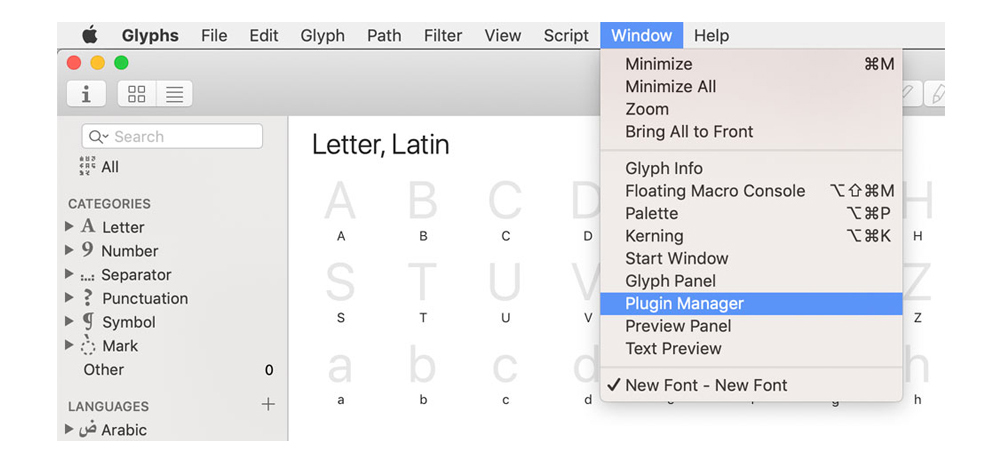
Task: Select the glyph cell A
Action: click(x=341, y=212)
